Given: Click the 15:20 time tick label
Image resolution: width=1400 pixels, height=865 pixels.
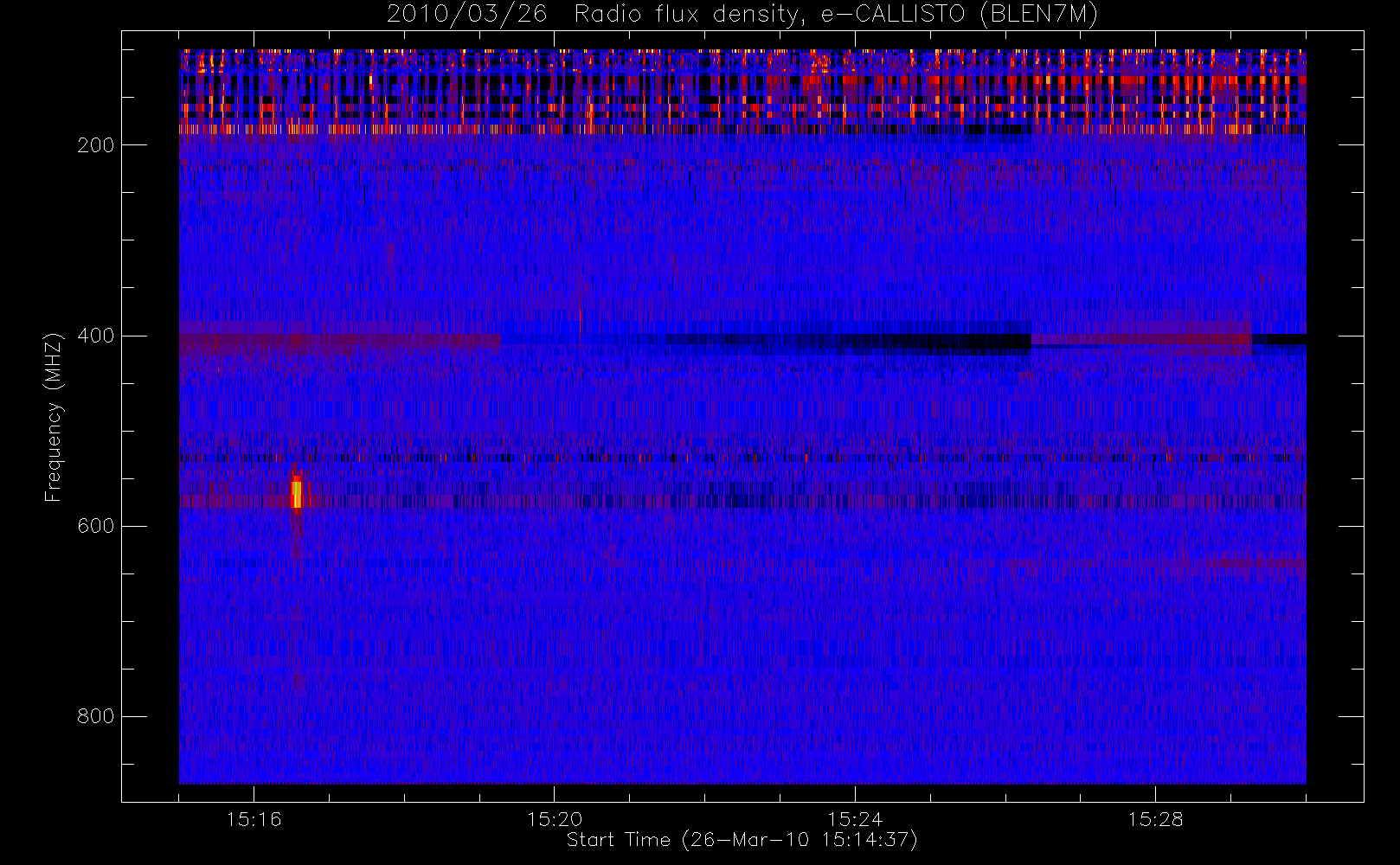Looking at the screenshot, I should [555, 819].
